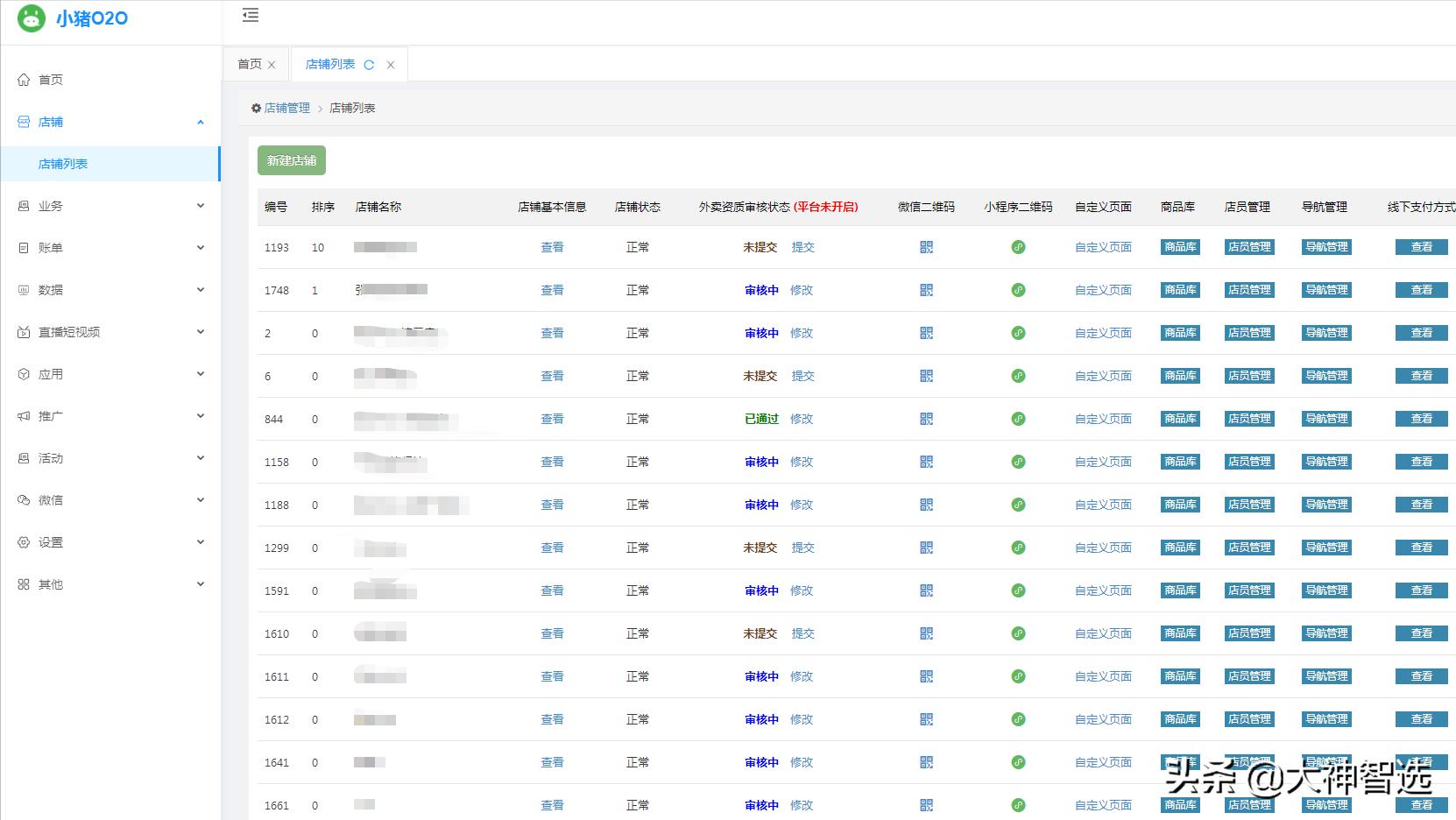Click 提交 link for store 1193
Viewport: 1456px width, 820px height.
coord(802,247)
